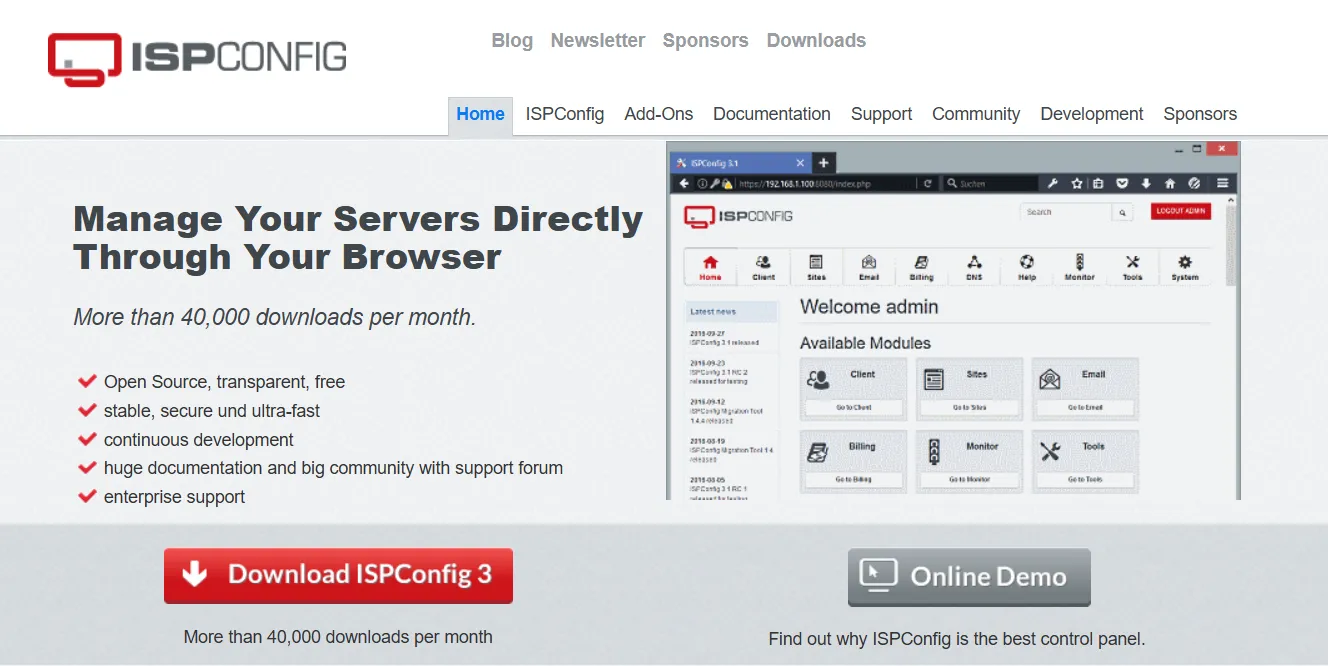Click the downloads arrow in embedded browser toolbar
Viewport: 1328px width, 666px height.
click(x=1146, y=184)
